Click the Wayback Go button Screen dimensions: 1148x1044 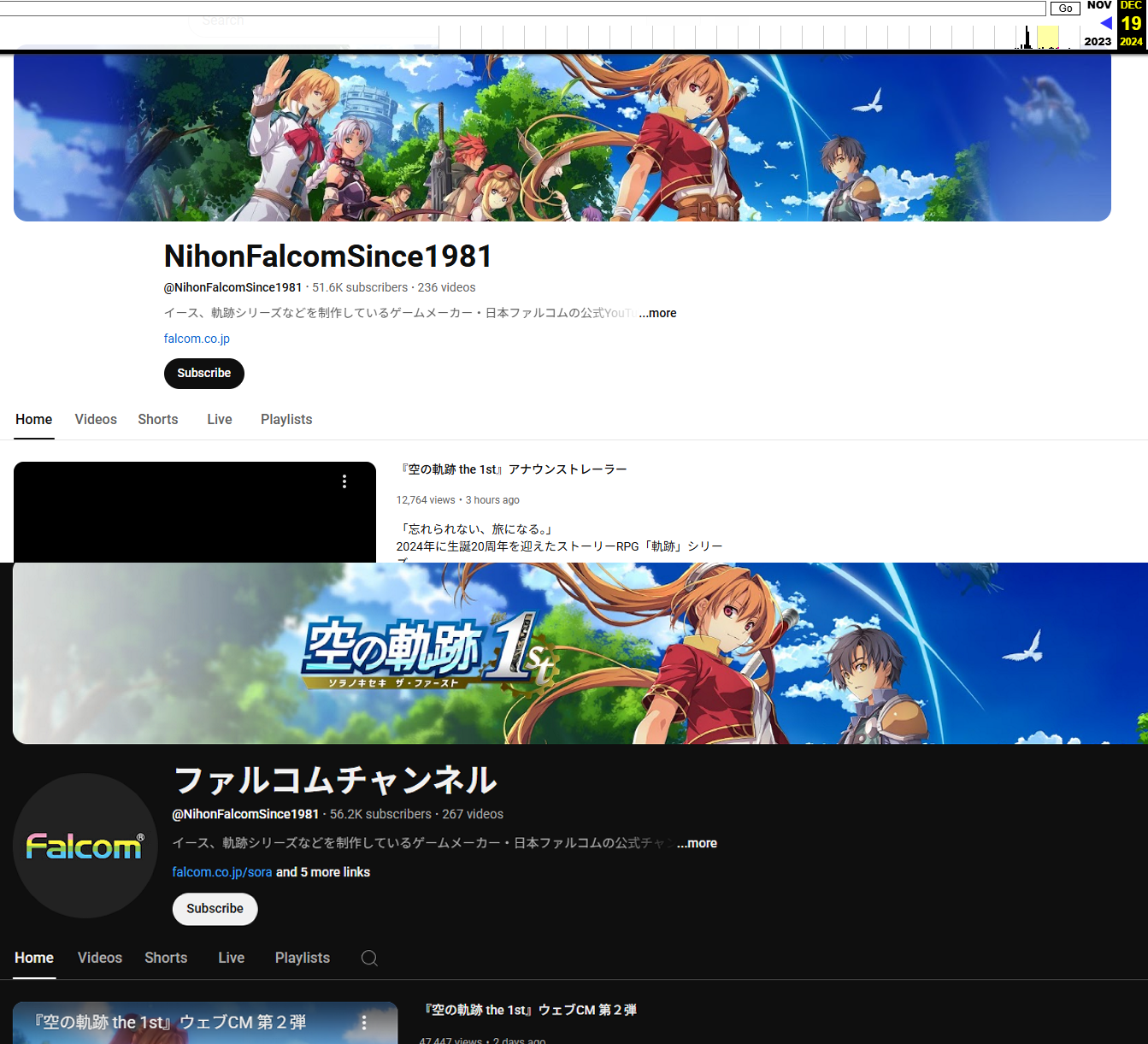1065,8
